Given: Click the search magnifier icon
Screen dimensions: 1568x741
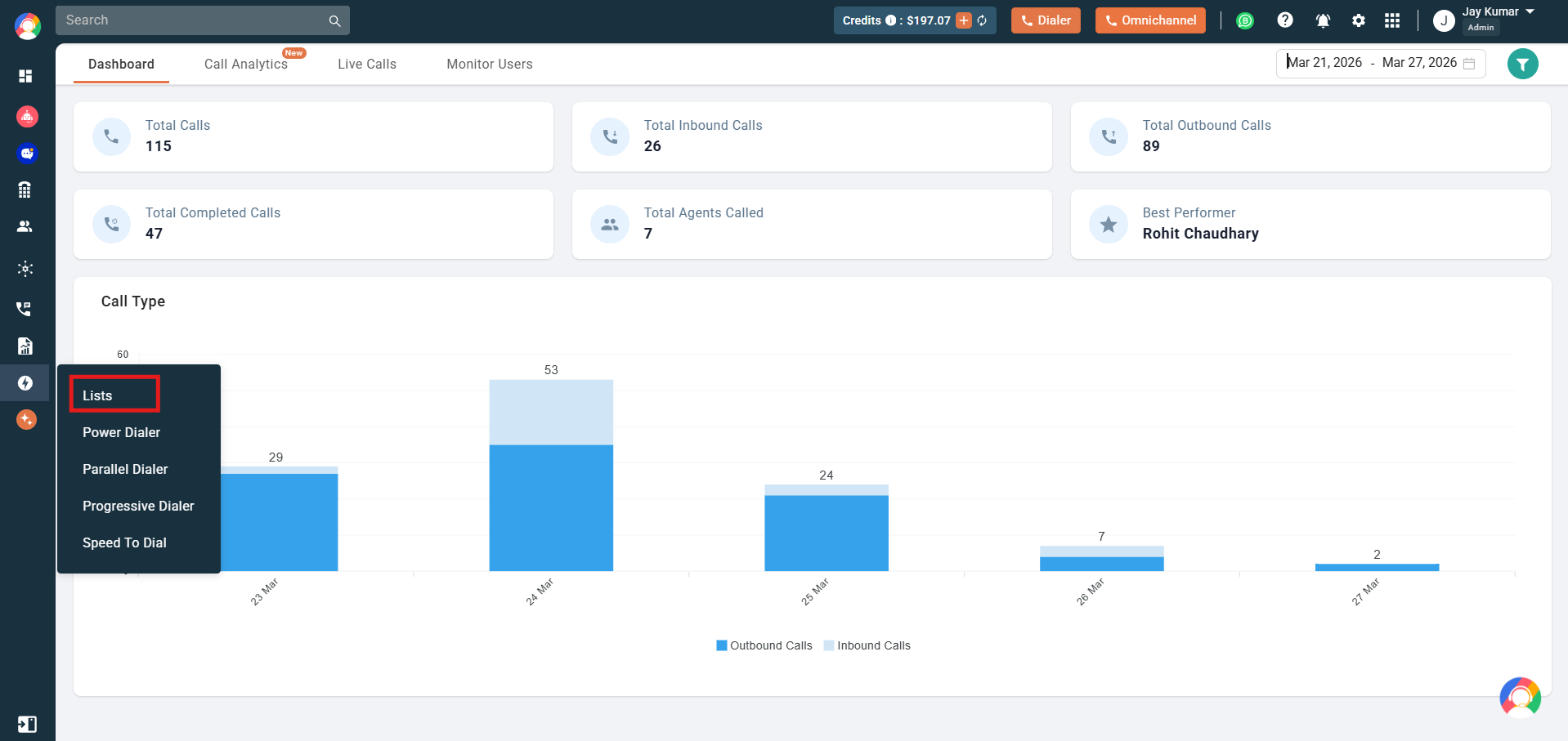Looking at the screenshot, I should [334, 20].
